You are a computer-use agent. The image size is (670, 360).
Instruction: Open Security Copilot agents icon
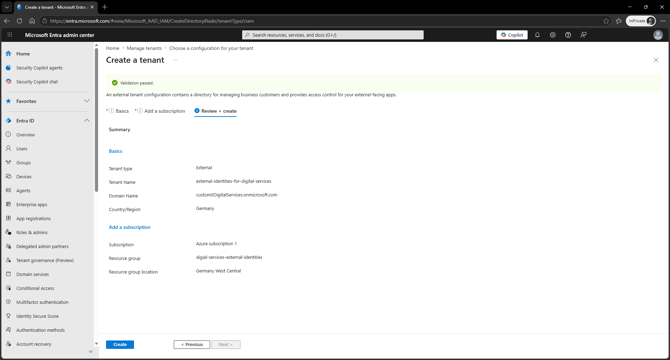[x=8, y=68]
